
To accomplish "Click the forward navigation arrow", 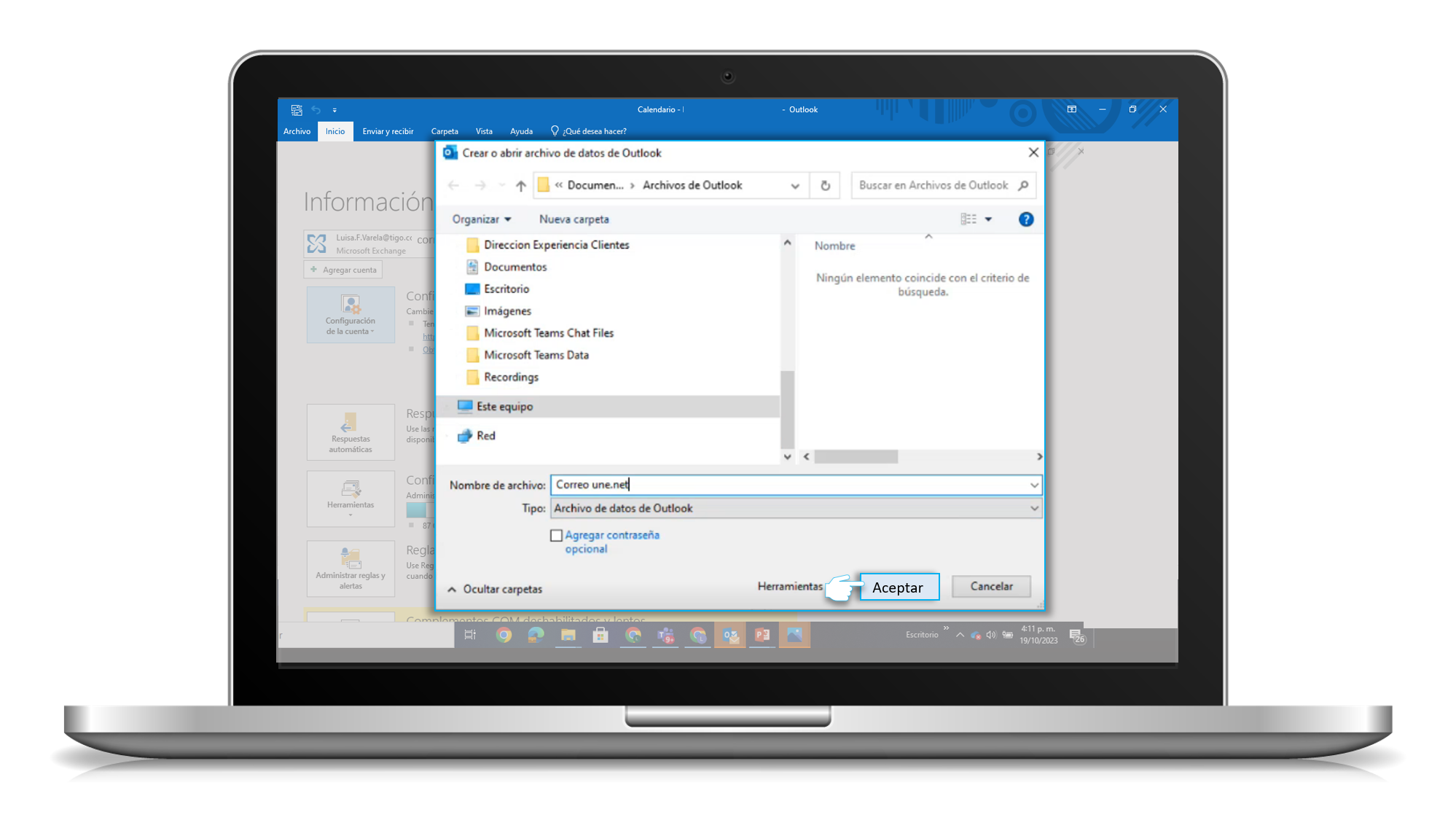I will pyautogui.click(x=480, y=186).
